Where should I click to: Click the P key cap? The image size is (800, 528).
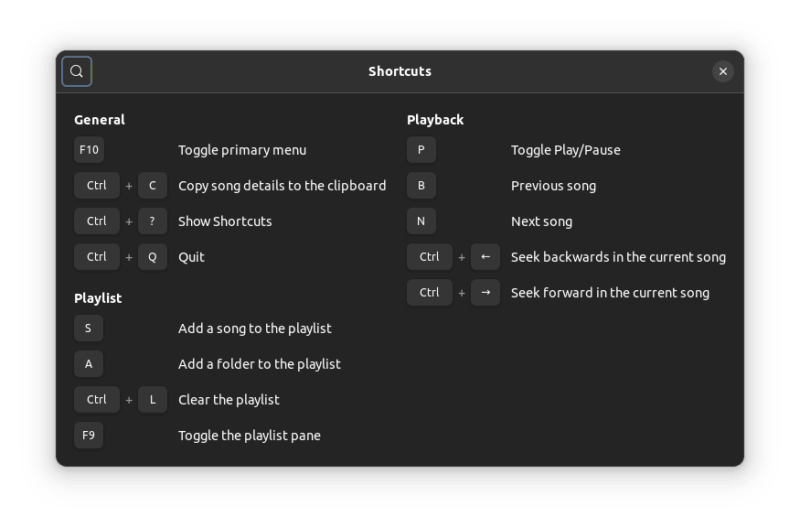coord(421,150)
